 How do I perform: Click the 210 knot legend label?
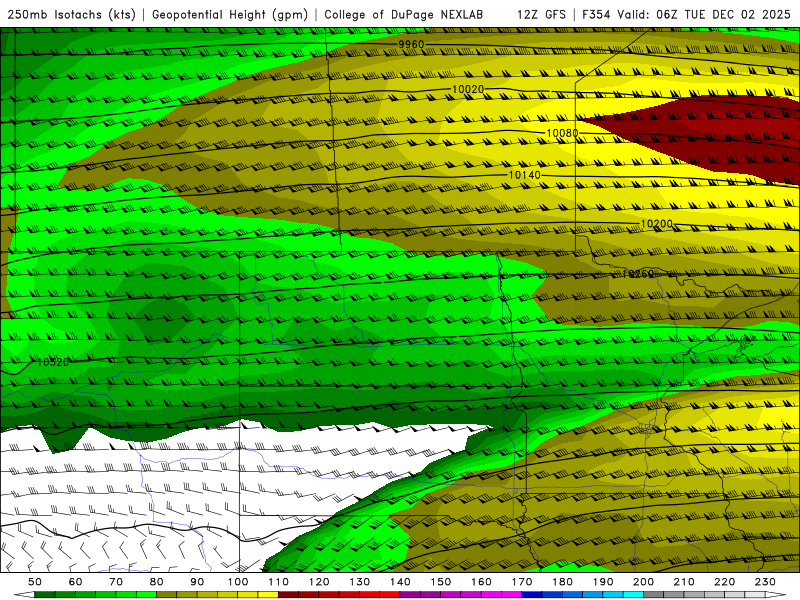(684, 582)
